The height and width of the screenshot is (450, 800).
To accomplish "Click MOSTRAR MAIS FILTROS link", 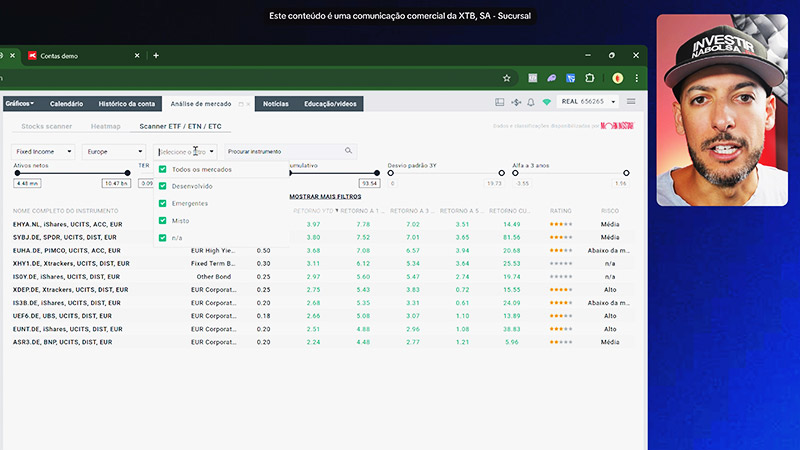I will [325, 196].
